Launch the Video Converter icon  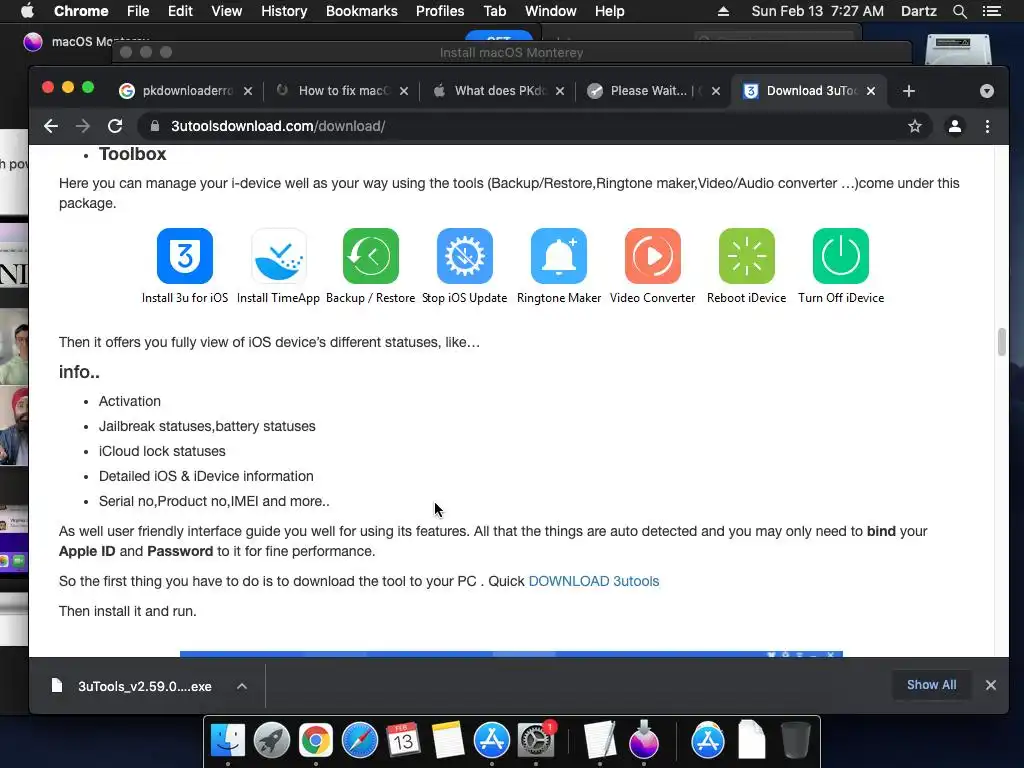(x=652, y=255)
